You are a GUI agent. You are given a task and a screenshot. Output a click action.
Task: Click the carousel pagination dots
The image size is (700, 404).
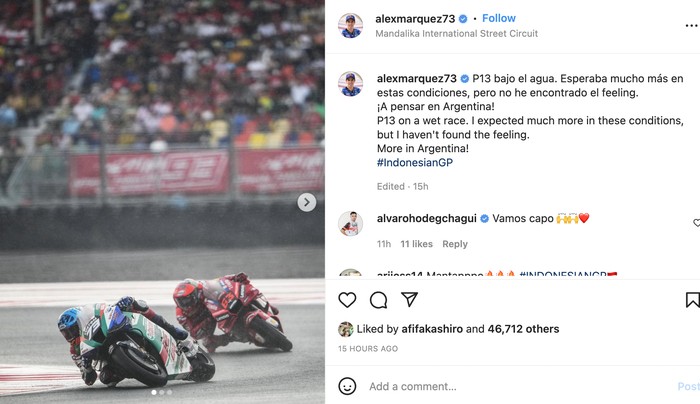(162, 393)
